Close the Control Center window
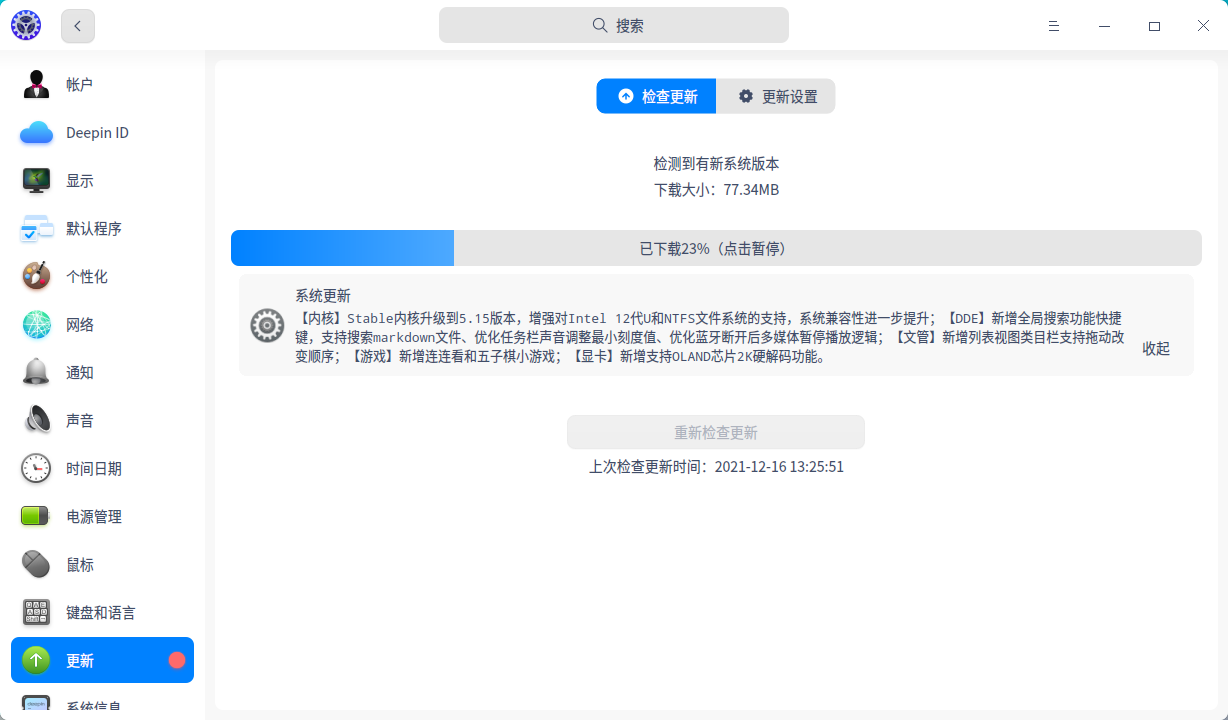1228x720 pixels. (1204, 26)
